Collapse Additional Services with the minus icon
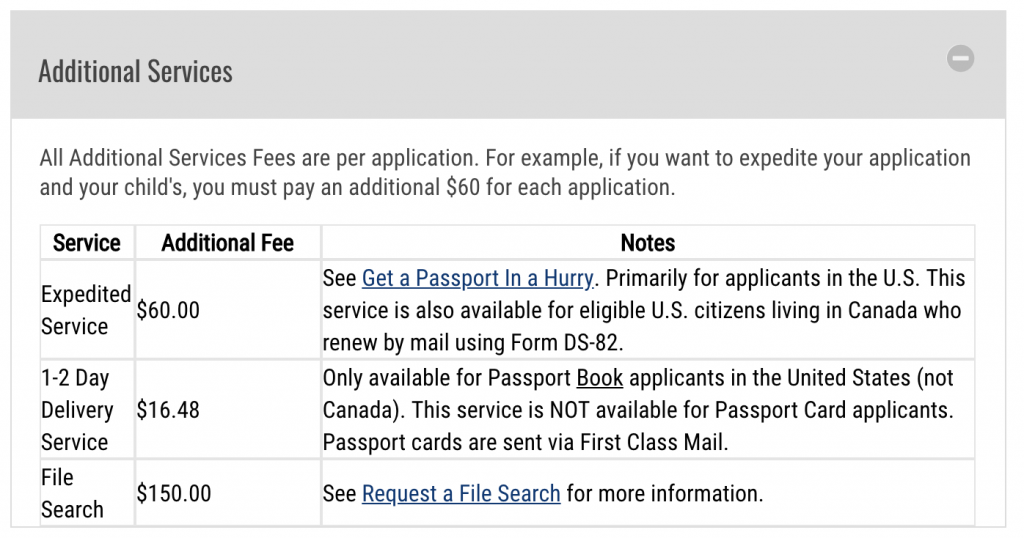Screen dimensions: 1024x538 pos(960,59)
